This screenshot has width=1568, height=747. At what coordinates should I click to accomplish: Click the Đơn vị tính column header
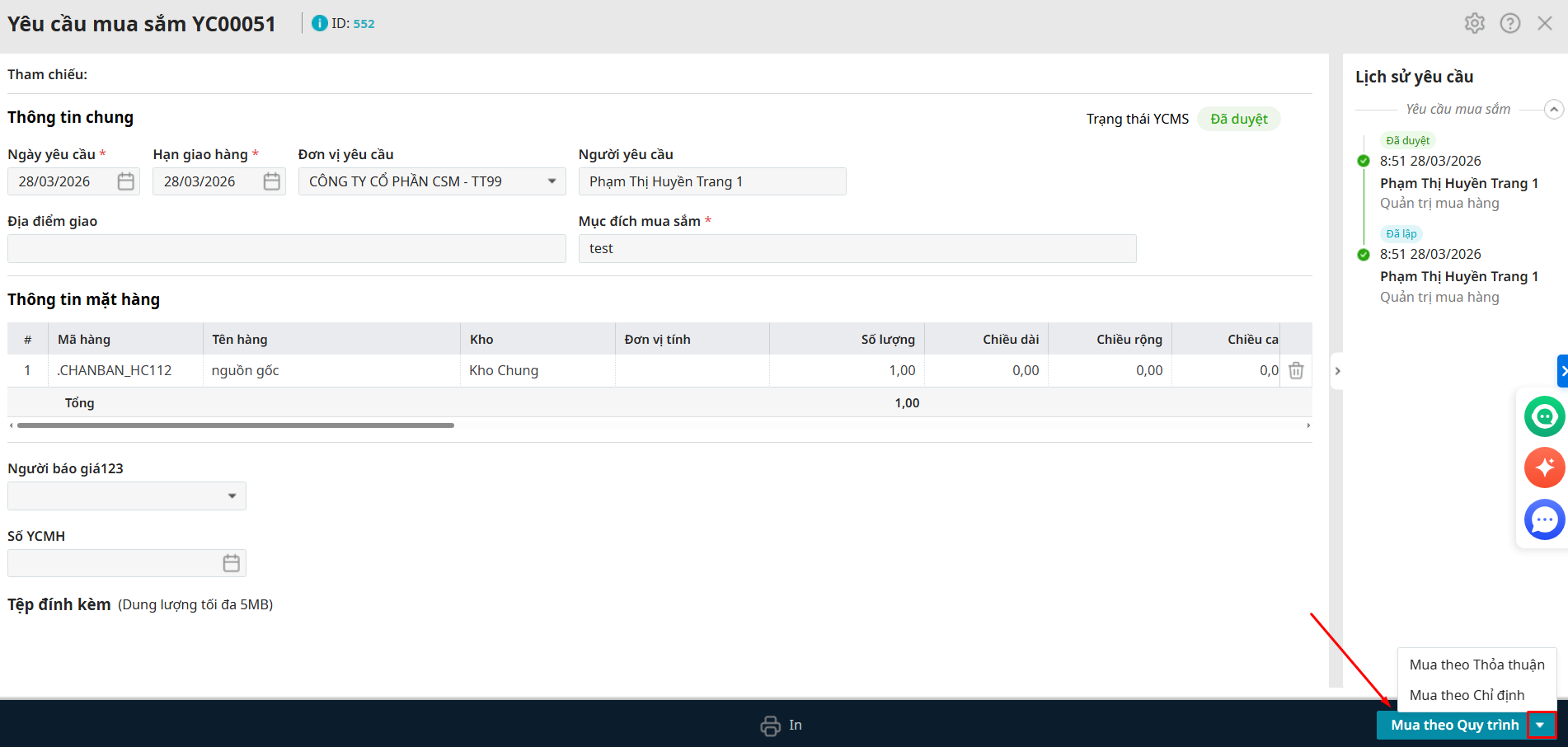[692, 339]
